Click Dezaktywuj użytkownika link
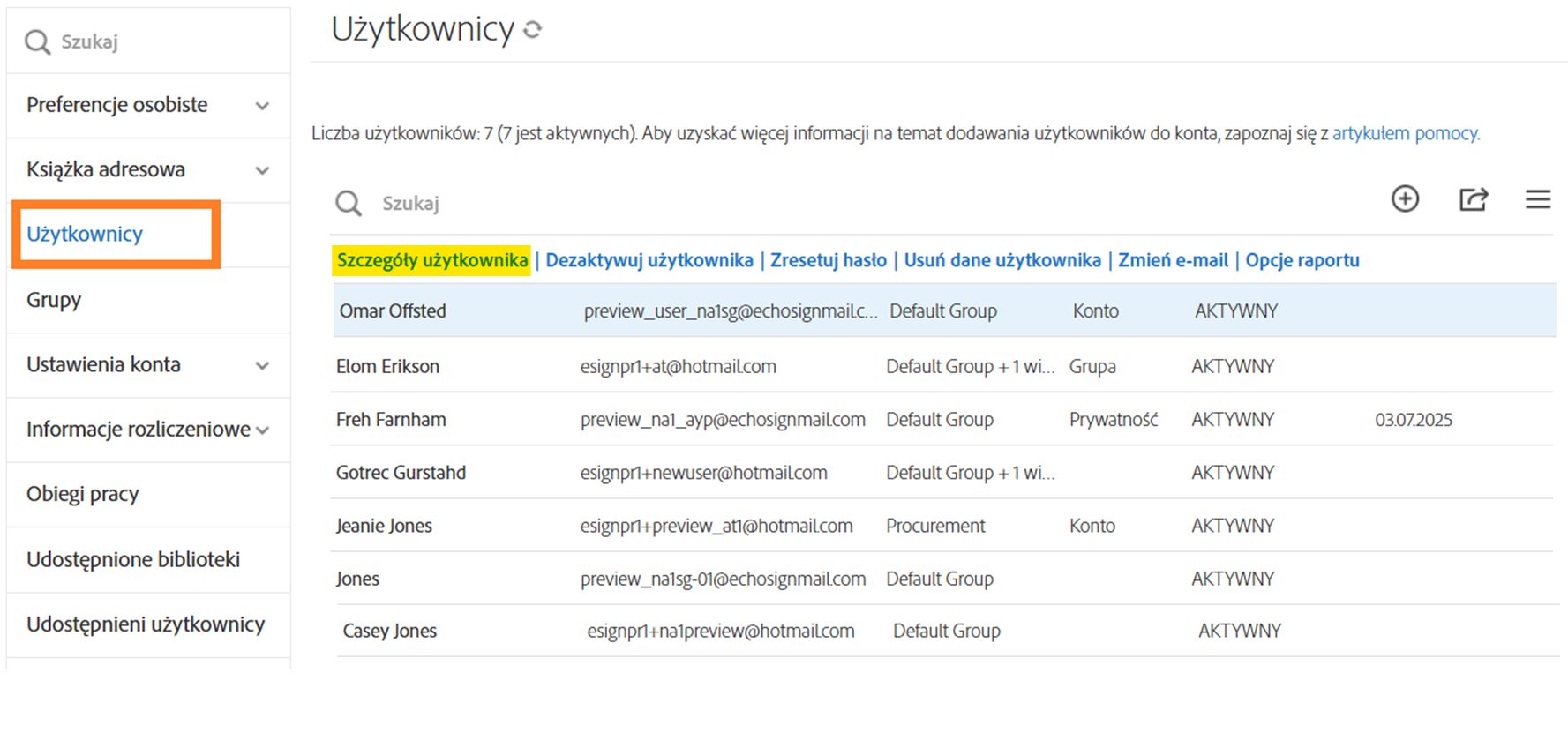 click(649, 260)
